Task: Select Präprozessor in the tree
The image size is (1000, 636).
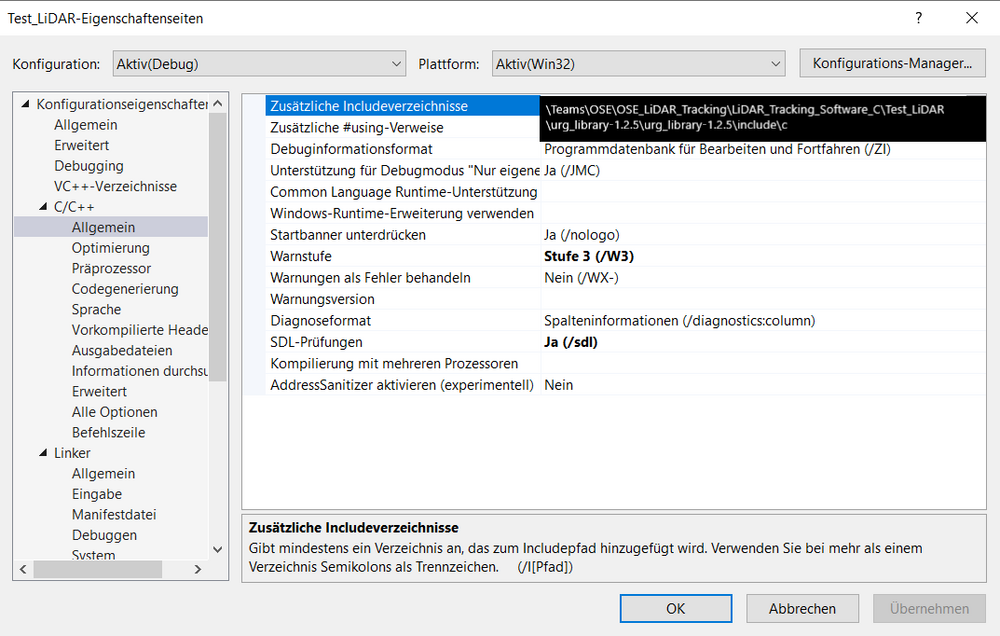Action: point(111,269)
